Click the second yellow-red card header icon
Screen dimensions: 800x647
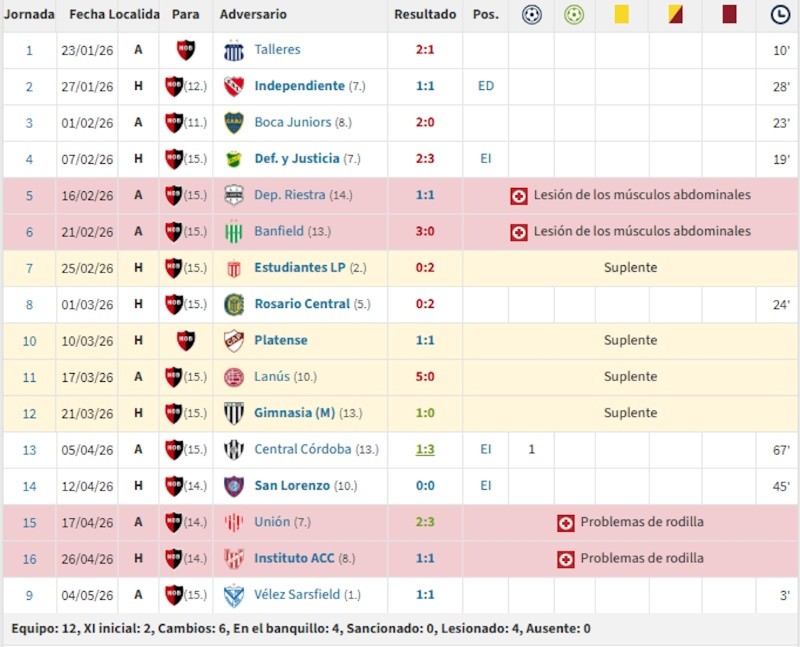pyautogui.click(x=676, y=14)
